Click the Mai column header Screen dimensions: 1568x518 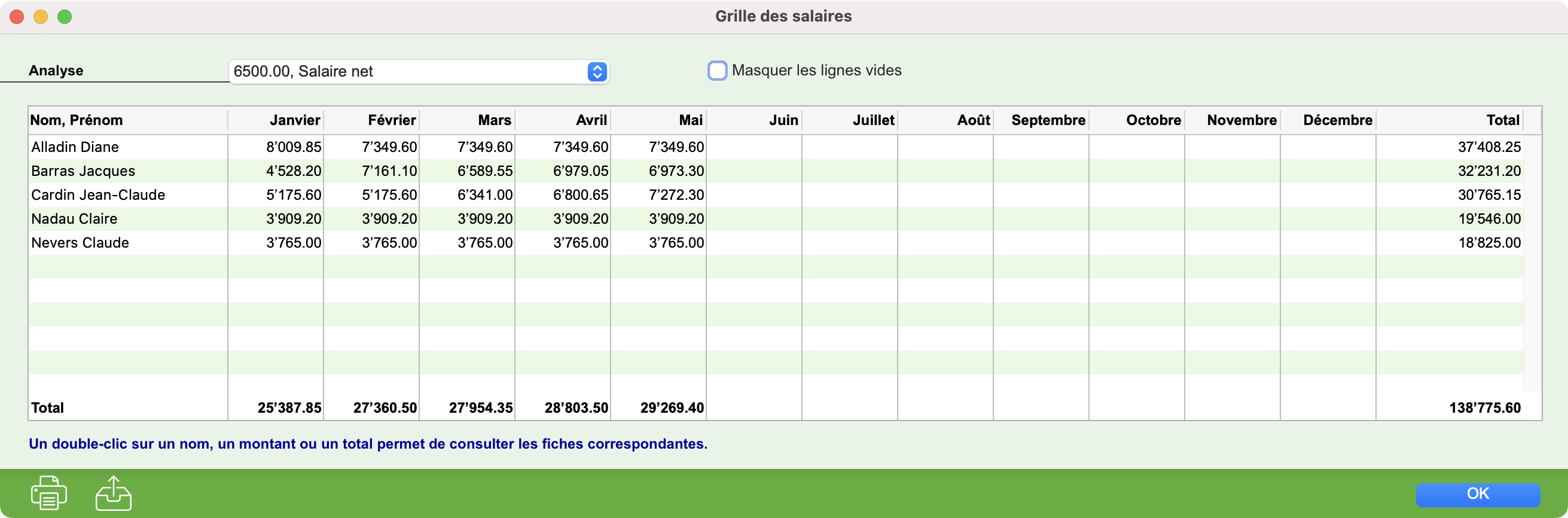pos(658,120)
